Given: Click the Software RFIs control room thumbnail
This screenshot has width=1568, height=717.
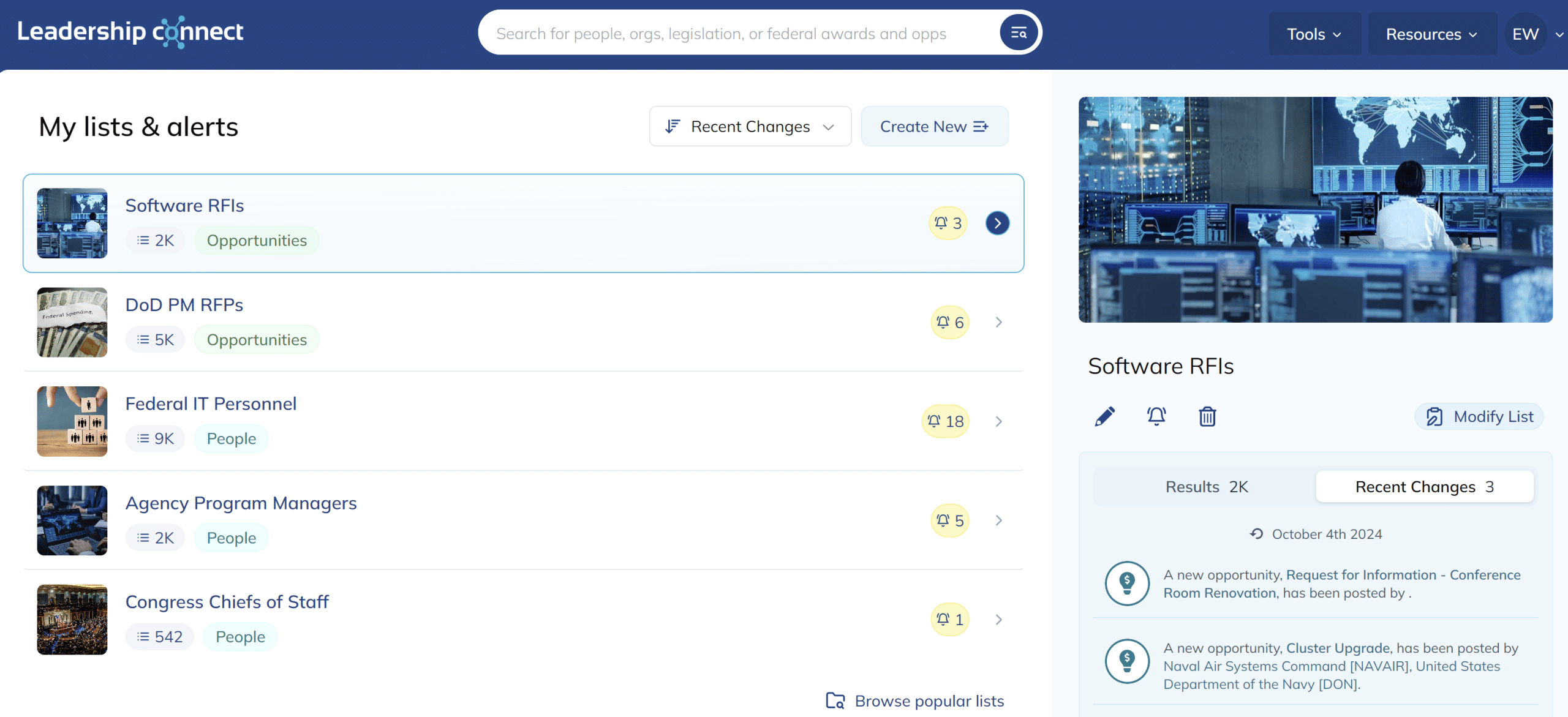Looking at the screenshot, I should tap(72, 223).
